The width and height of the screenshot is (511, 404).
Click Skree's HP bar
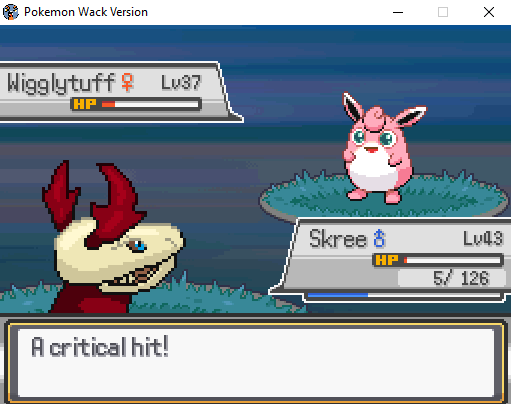(452, 260)
